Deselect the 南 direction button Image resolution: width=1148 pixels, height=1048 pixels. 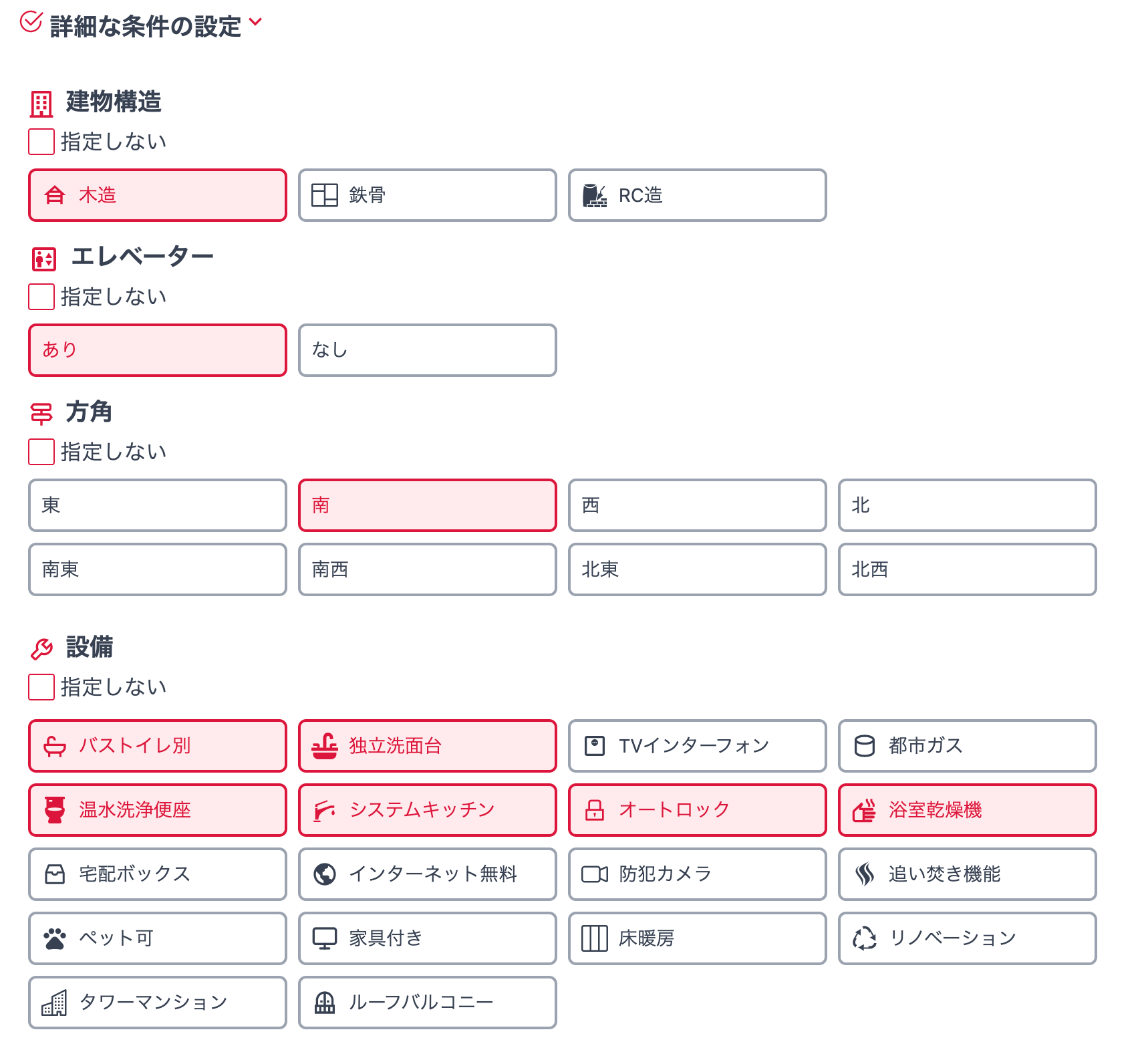click(x=427, y=505)
